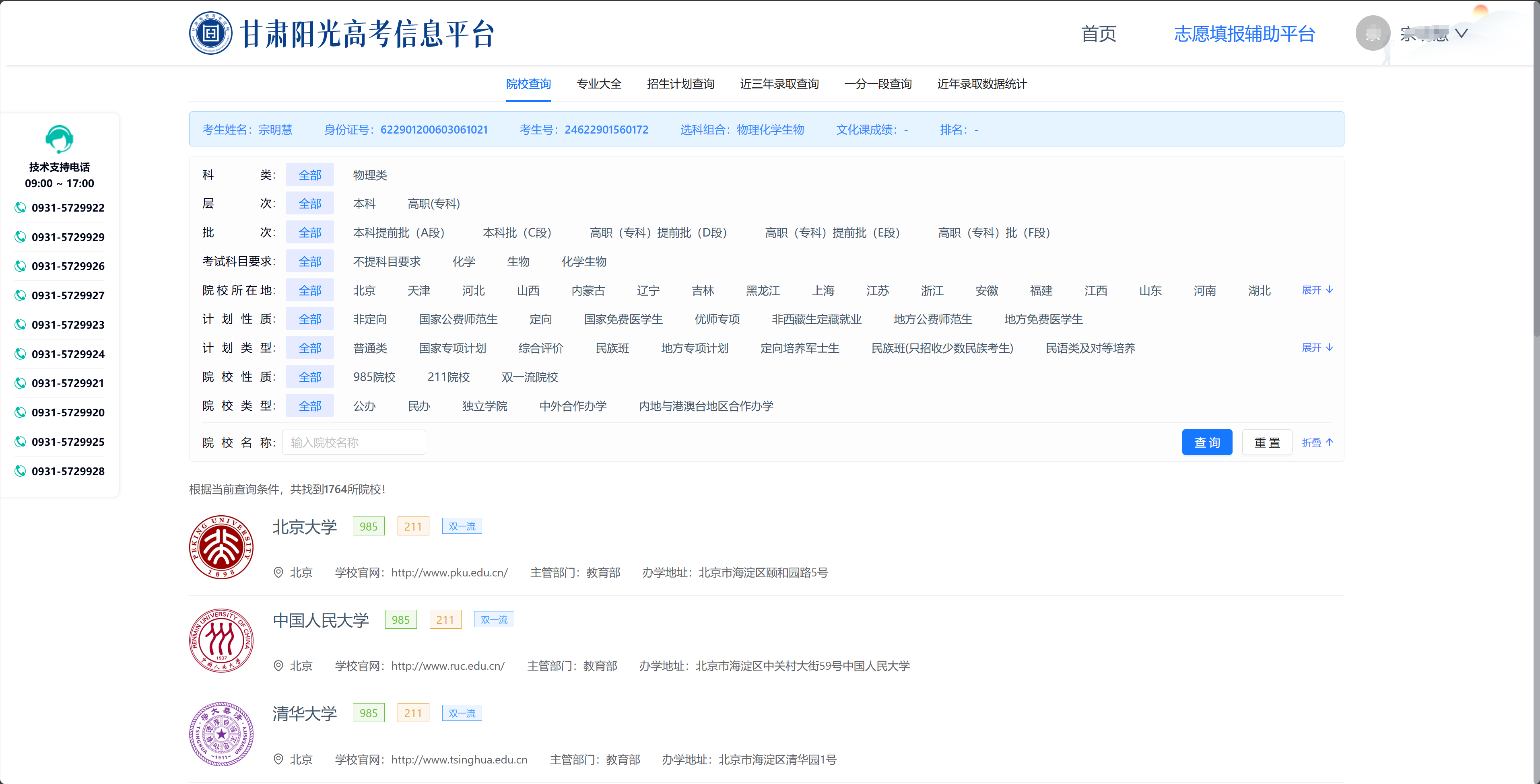Select the 985院校 filter option
The width and height of the screenshot is (1540, 784).
pos(374,377)
